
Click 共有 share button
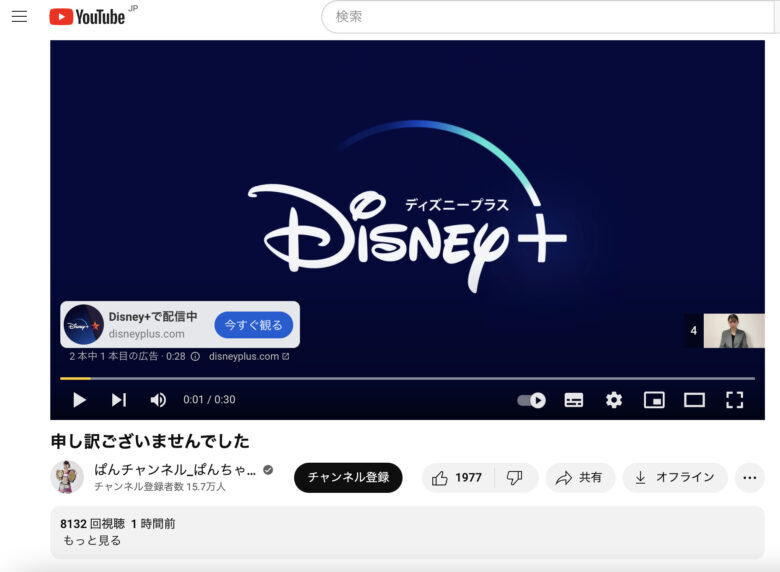click(580, 478)
